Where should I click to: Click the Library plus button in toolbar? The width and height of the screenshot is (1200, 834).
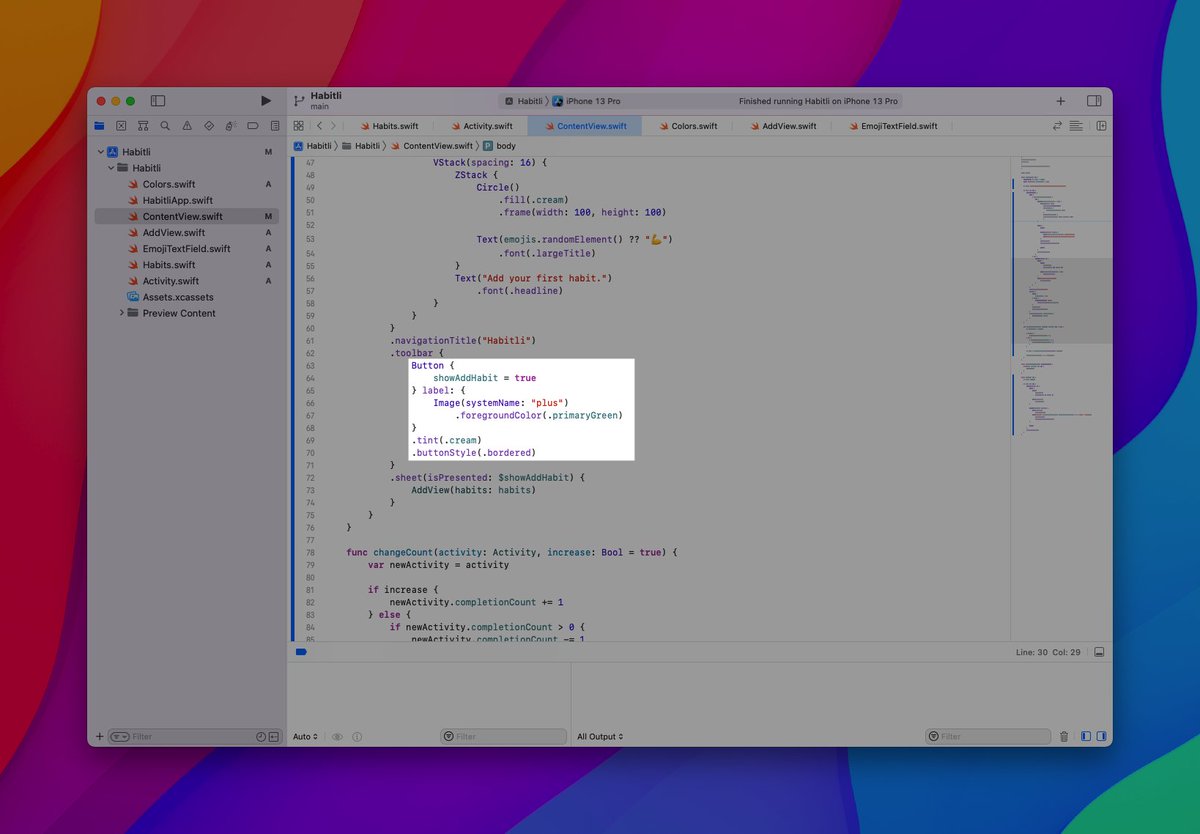[x=1061, y=101]
